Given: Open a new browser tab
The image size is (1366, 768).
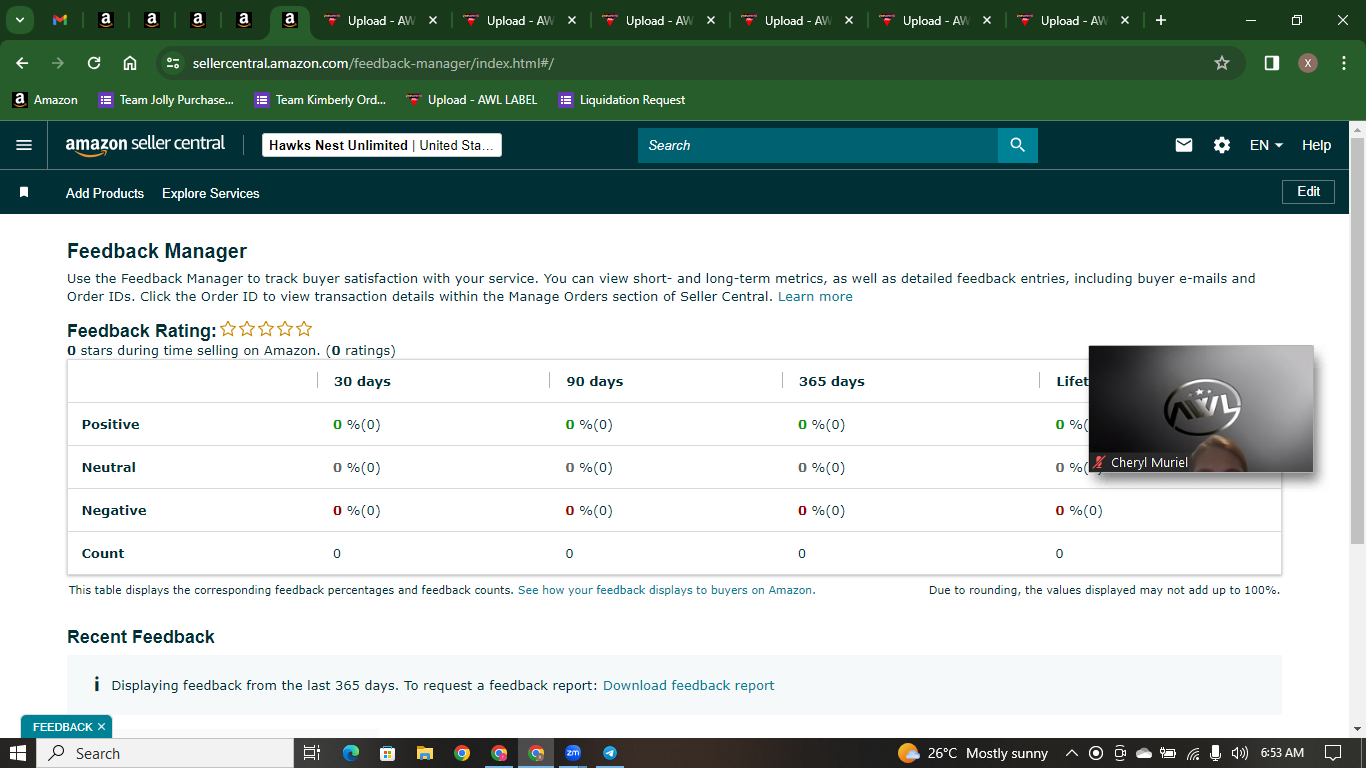Looking at the screenshot, I should 1160,20.
